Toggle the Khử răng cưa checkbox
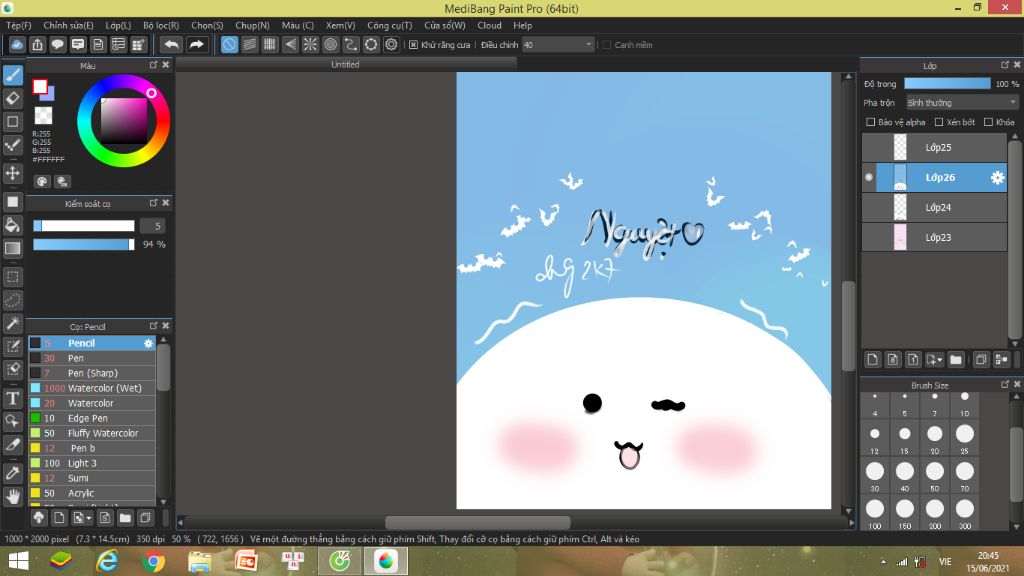This screenshot has height=576, width=1024. (x=413, y=45)
